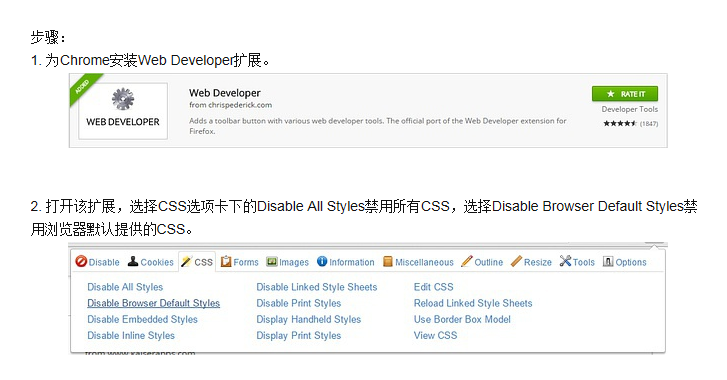Screen dimensions: 727x380
Task: Click the Web Developer extension title
Action: [x=225, y=93]
